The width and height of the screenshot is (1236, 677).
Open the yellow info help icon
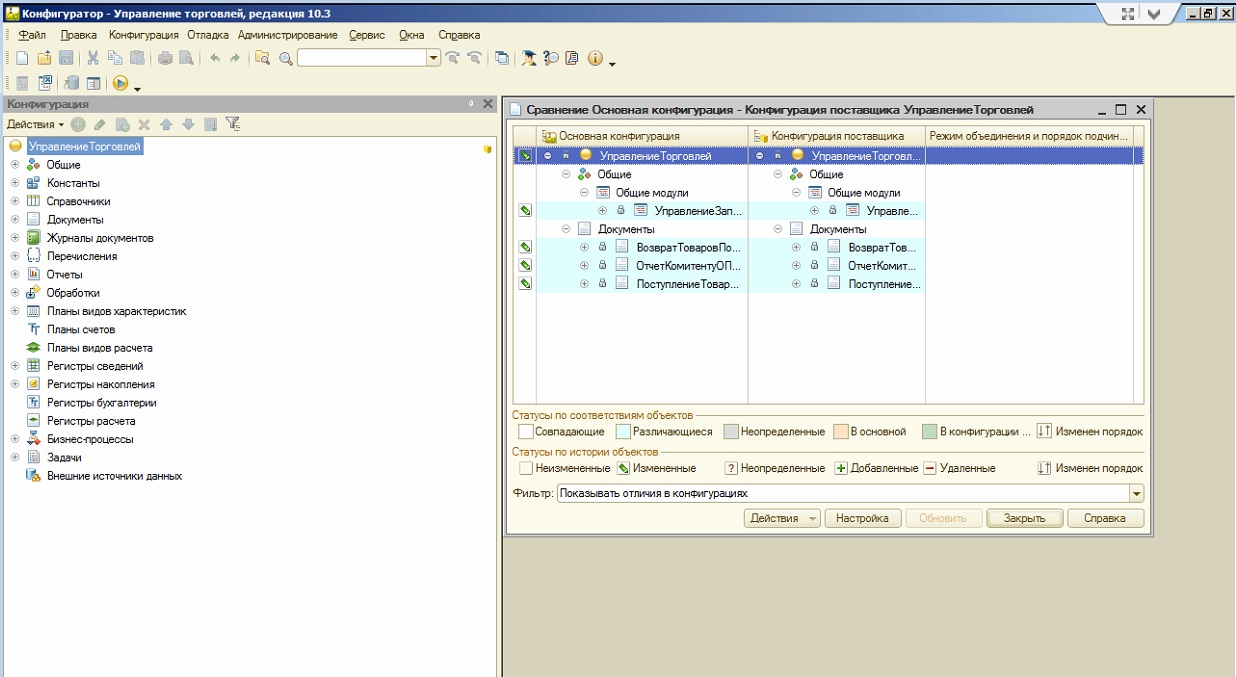(x=595, y=59)
